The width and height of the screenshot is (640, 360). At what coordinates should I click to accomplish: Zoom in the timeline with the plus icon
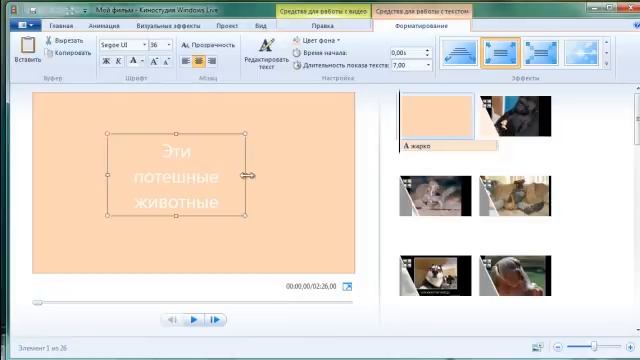[x=630, y=347]
